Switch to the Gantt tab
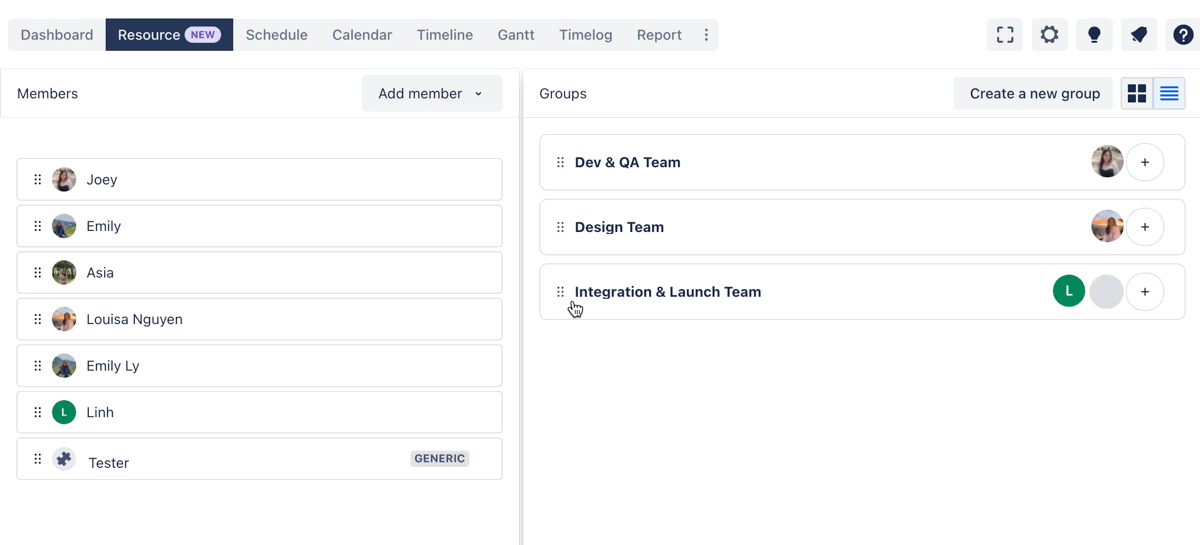This screenshot has width=1200, height=545. pyautogui.click(x=516, y=35)
